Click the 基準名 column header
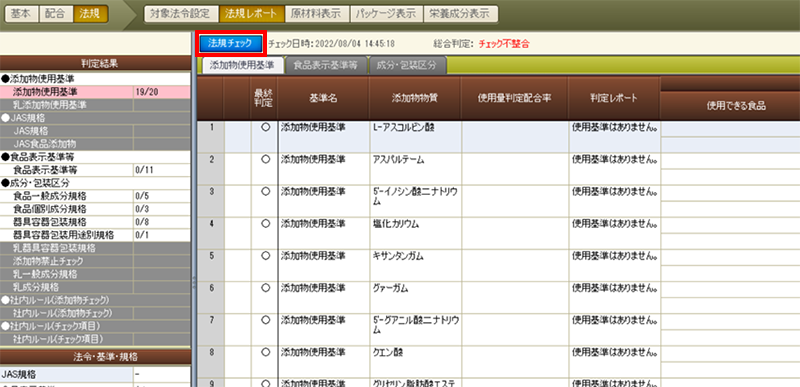Viewport: 800px width, 387px height. click(x=323, y=98)
